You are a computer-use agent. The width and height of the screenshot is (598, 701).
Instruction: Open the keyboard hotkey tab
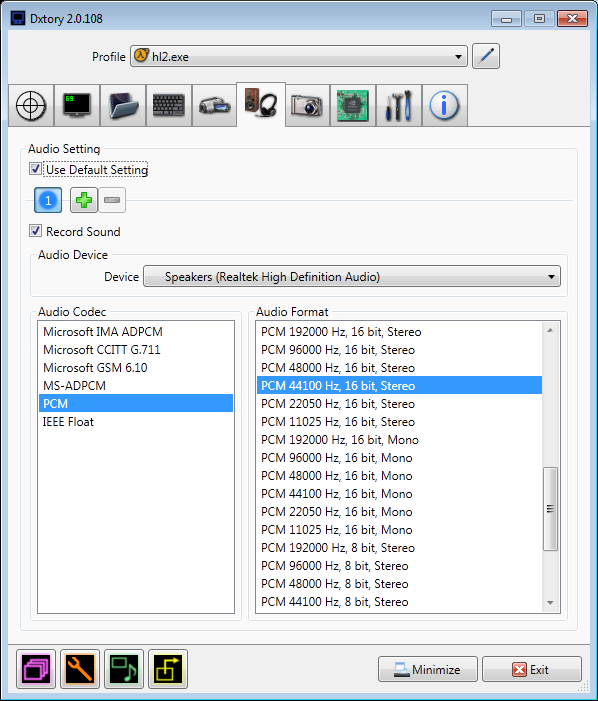pyautogui.click(x=169, y=106)
